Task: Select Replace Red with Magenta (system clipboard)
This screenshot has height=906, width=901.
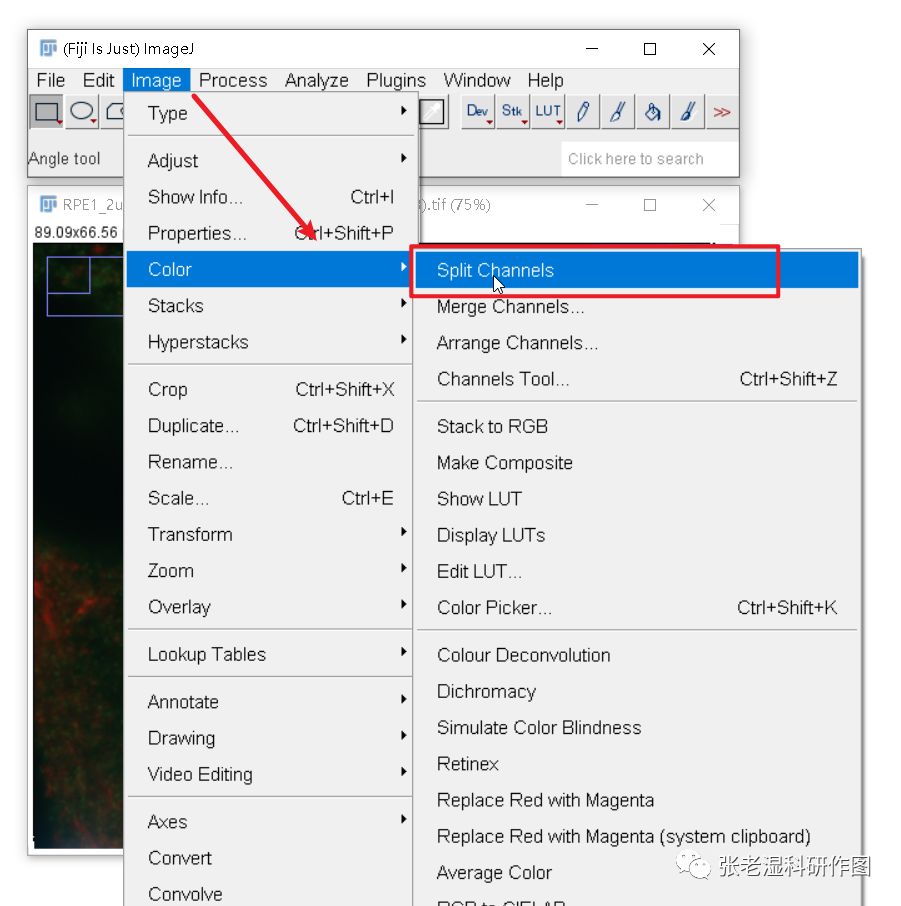Action: [x=637, y=836]
